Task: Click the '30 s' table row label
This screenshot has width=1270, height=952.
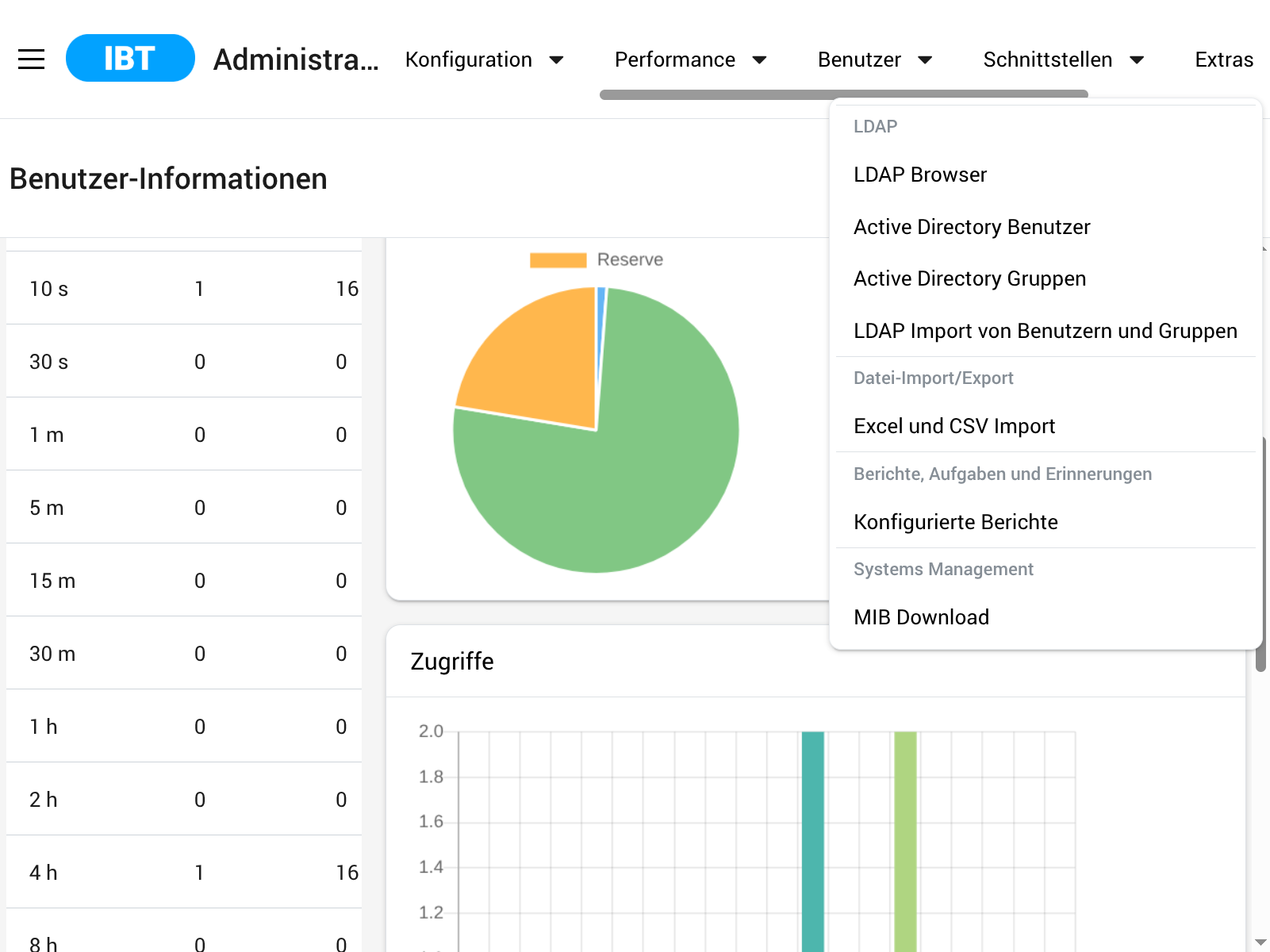Action: pos(49,362)
